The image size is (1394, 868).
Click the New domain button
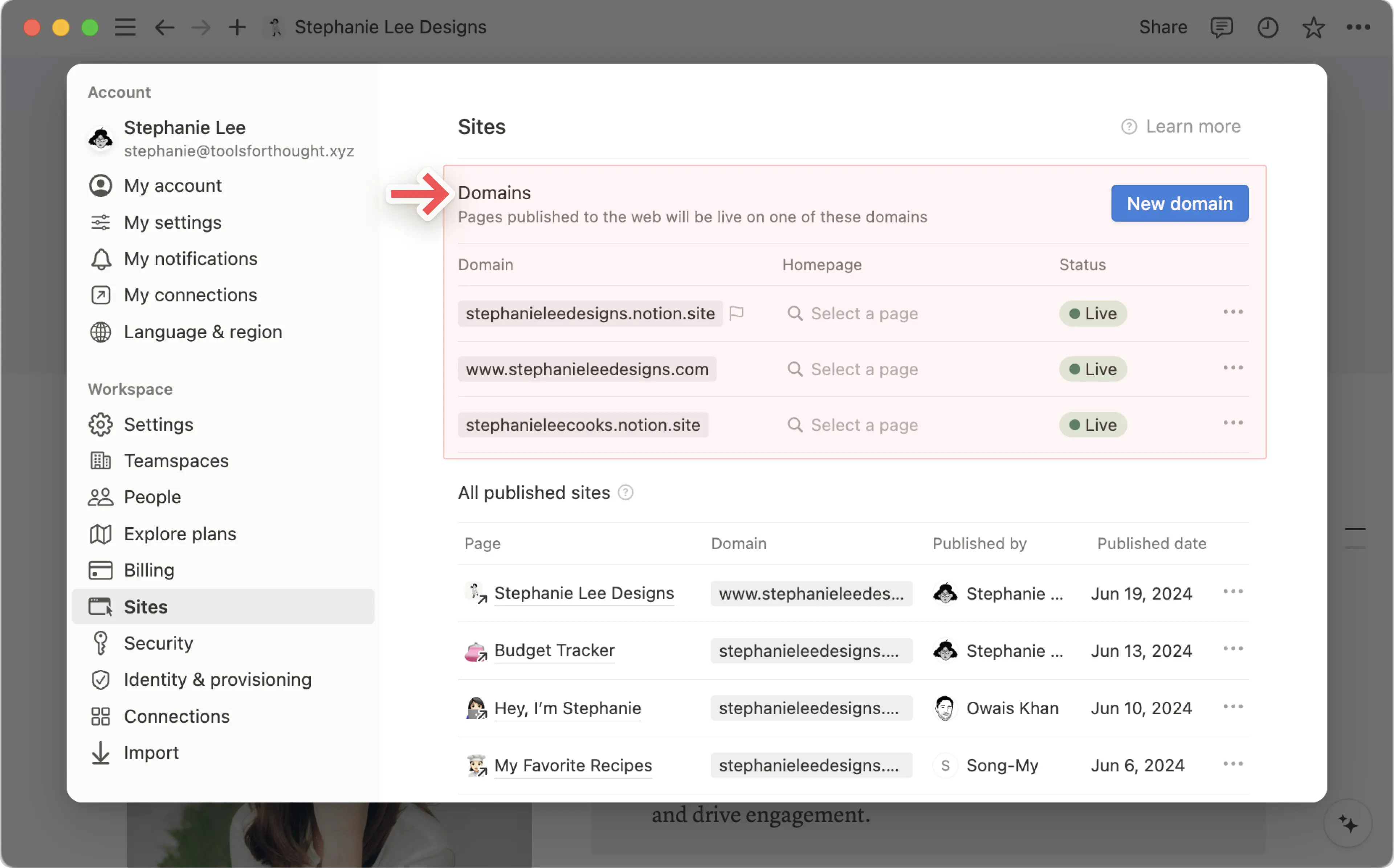tap(1180, 202)
